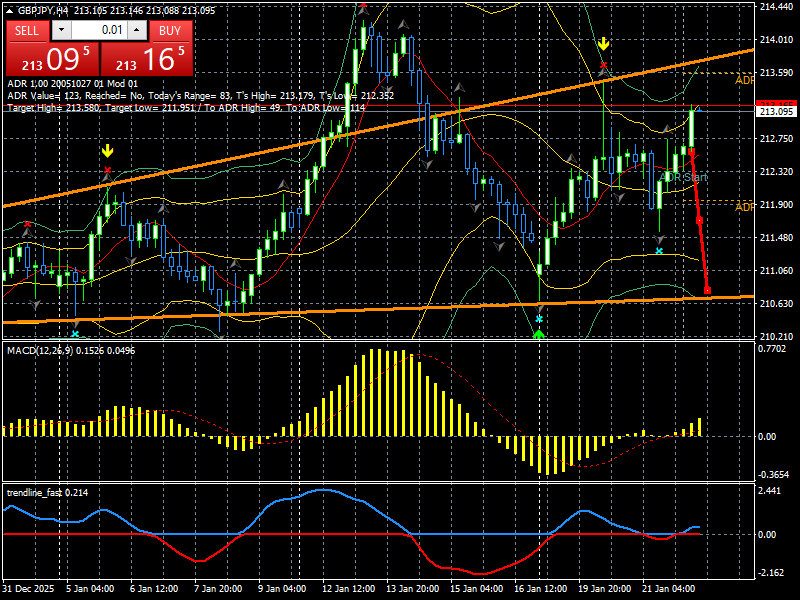Click the 'ADR 1,00 20051027 01 Mod 01' line

click(72, 84)
